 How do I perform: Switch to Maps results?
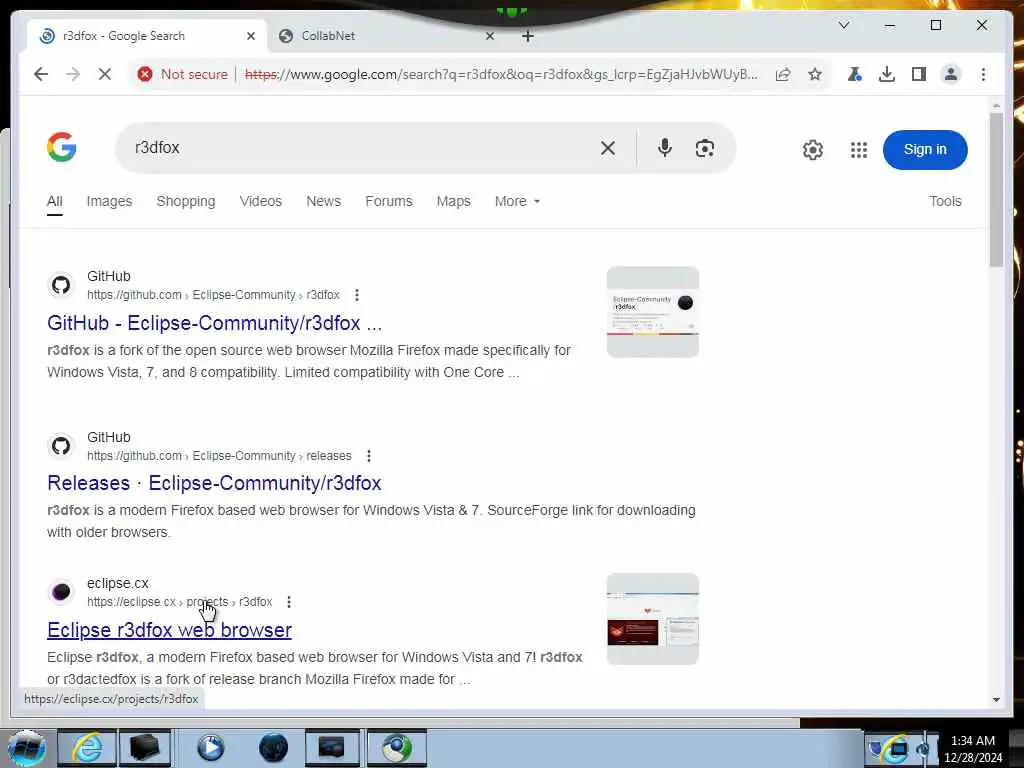453,201
